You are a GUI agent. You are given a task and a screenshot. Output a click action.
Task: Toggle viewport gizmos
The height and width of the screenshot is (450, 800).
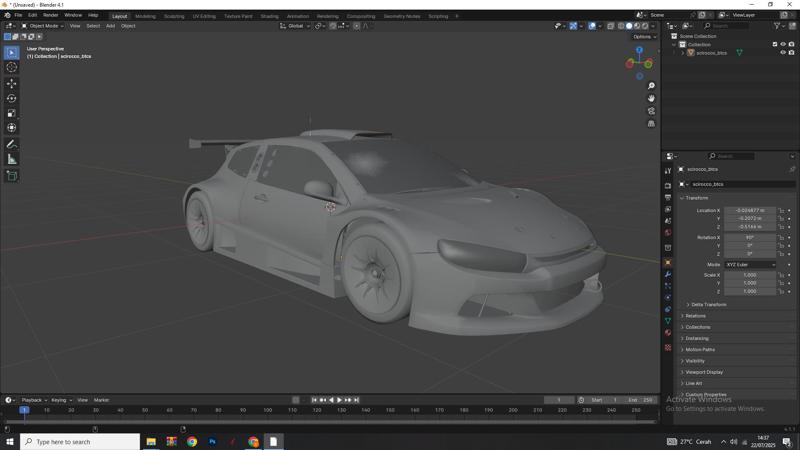click(573, 26)
